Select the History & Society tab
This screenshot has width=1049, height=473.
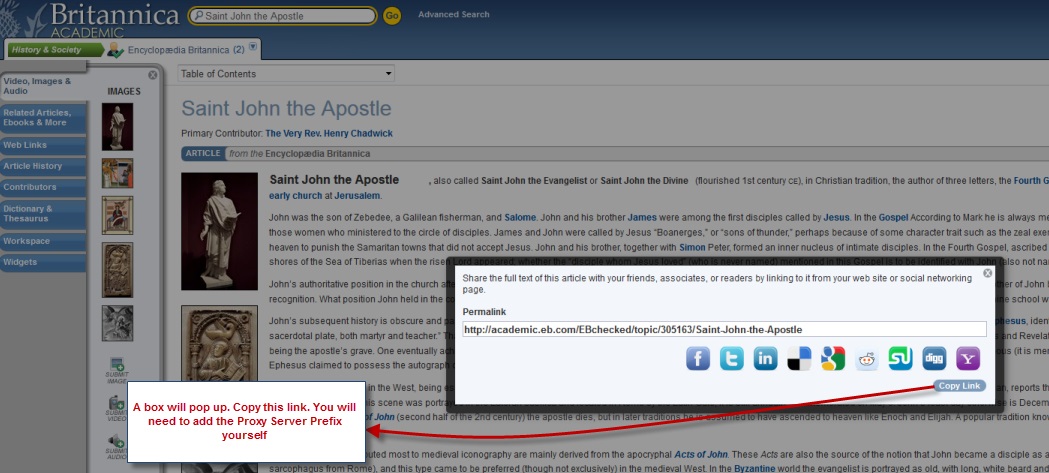coord(56,50)
